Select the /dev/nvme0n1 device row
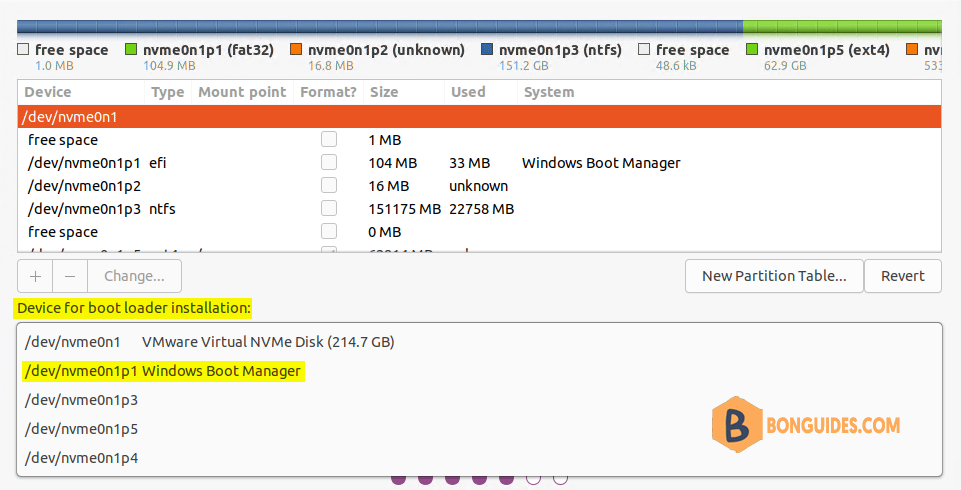 pos(479,116)
